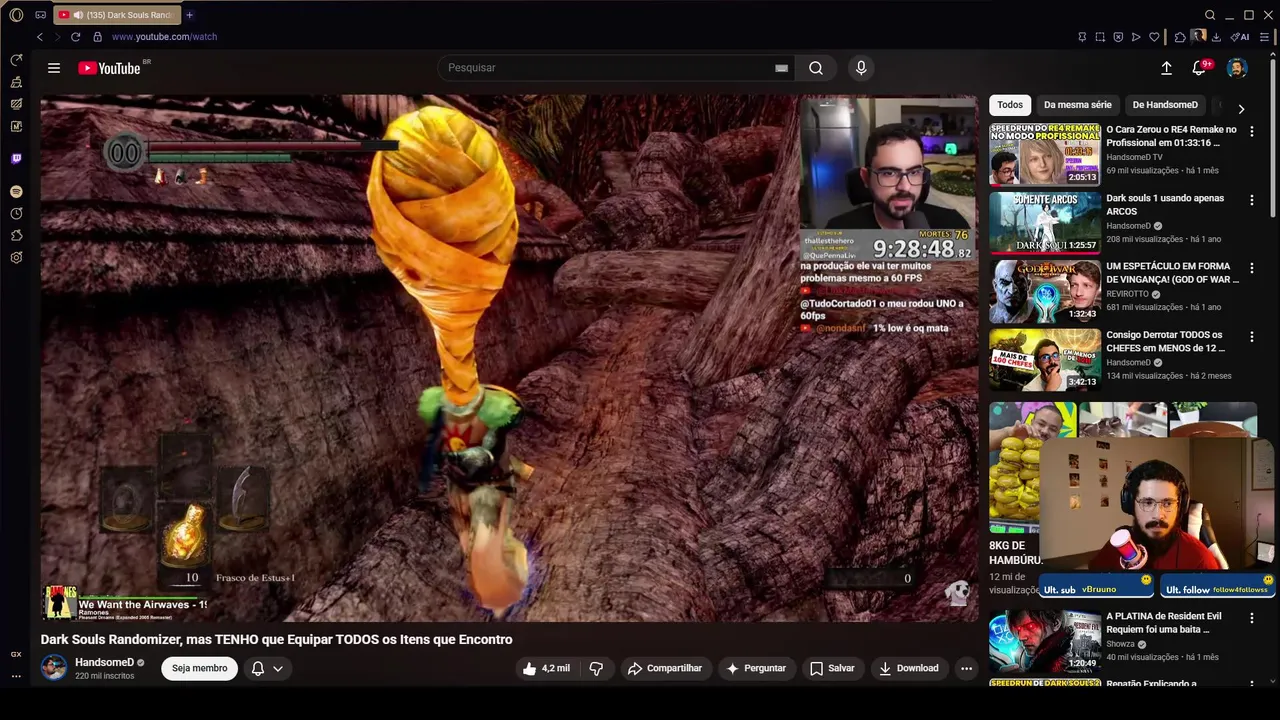Open options for Resident Evil Requiem video

point(1251,618)
